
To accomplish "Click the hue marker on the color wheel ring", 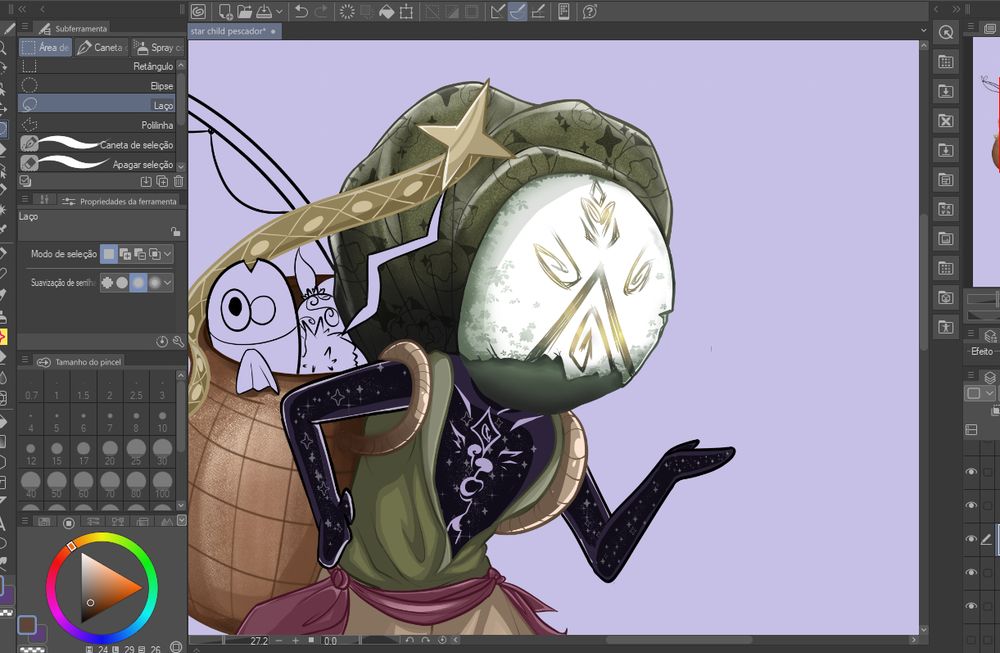I will pos(71,547).
